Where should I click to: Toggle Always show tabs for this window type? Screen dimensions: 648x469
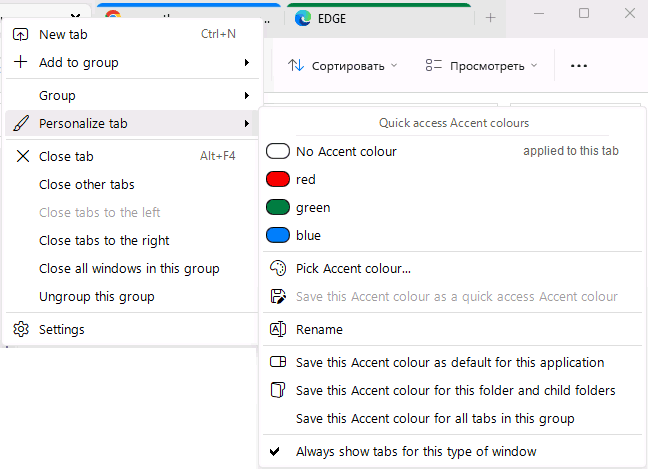point(416,451)
